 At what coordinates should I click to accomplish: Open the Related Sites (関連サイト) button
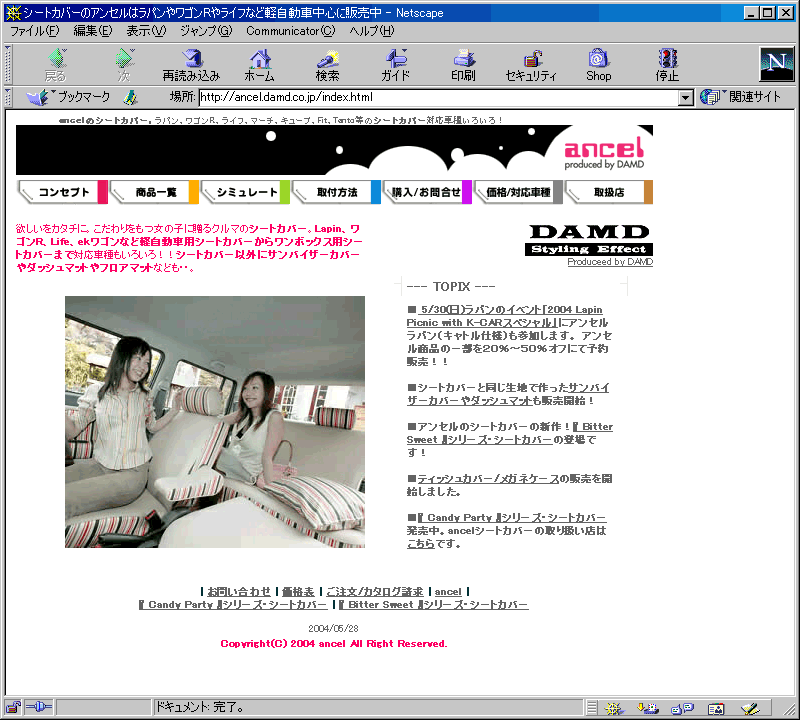tap(741, 97)
